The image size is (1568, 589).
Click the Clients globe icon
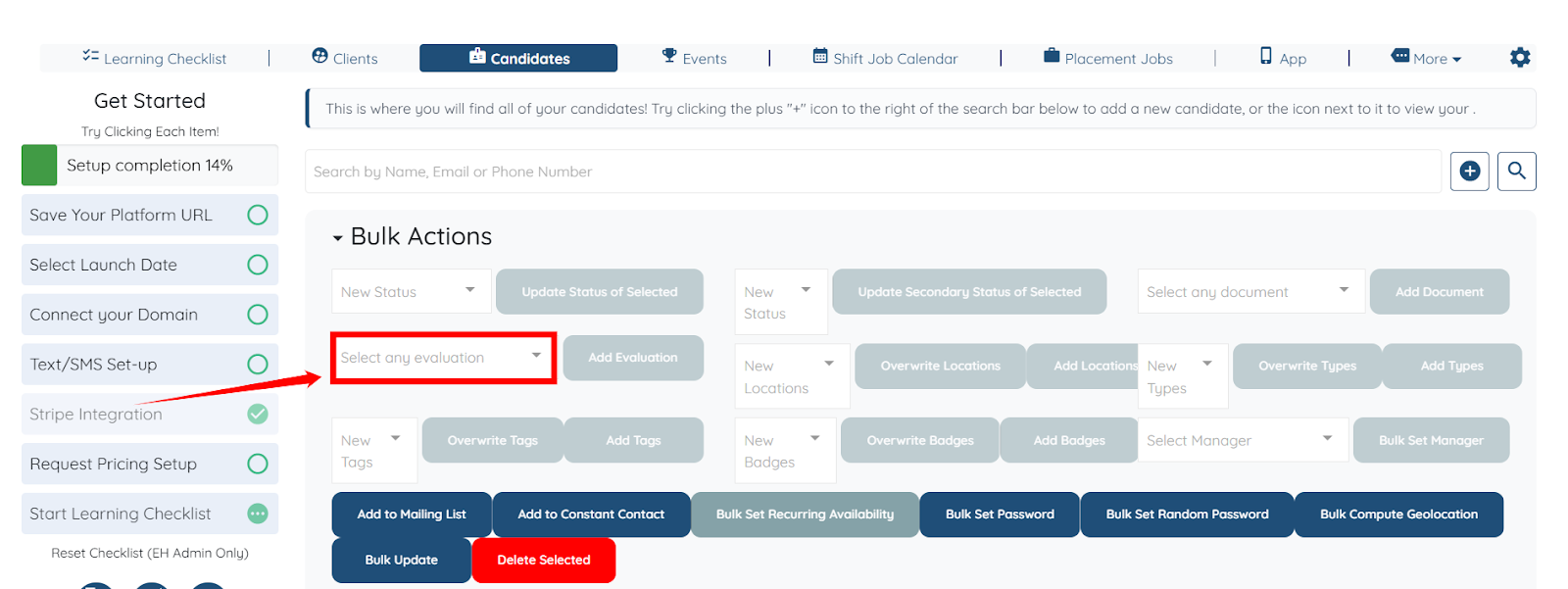click(x=319, y=56)
